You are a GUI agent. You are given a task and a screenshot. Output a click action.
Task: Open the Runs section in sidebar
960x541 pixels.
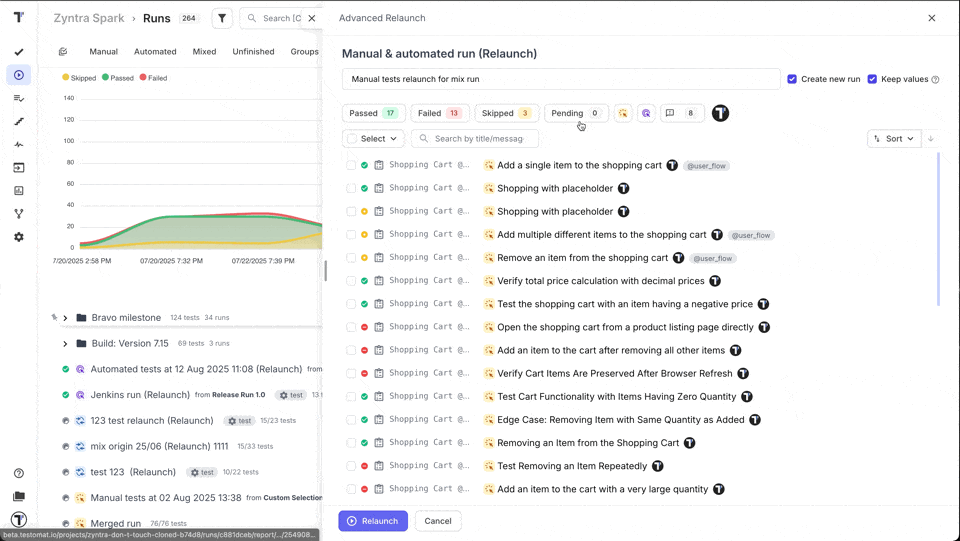18,75
